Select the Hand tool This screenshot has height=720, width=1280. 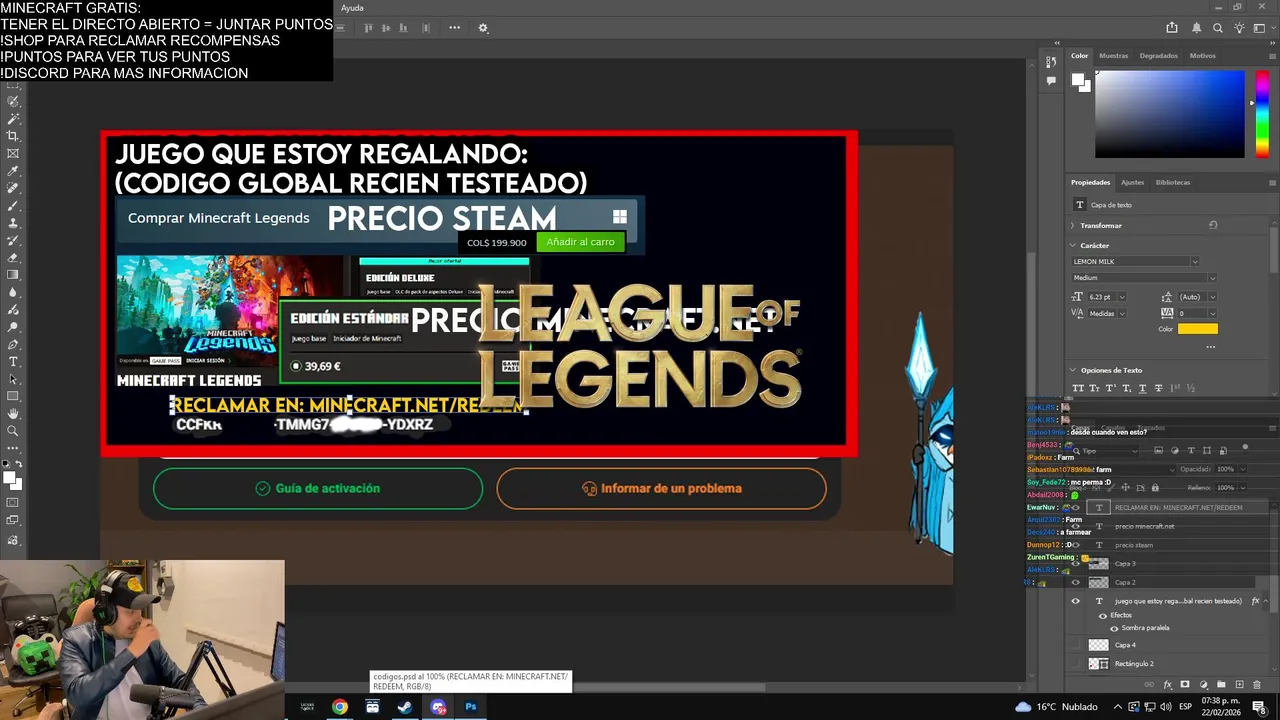pos(13,414)
